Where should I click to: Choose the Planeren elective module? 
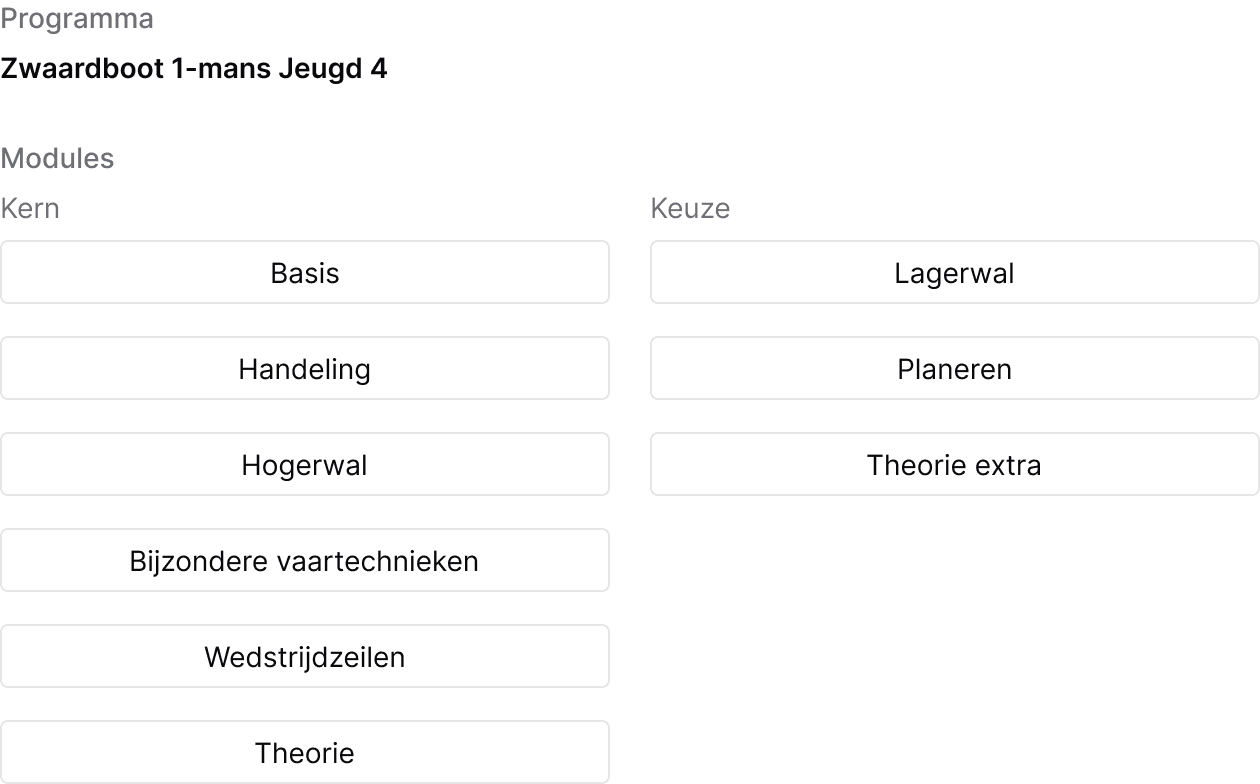coord(955,368)
